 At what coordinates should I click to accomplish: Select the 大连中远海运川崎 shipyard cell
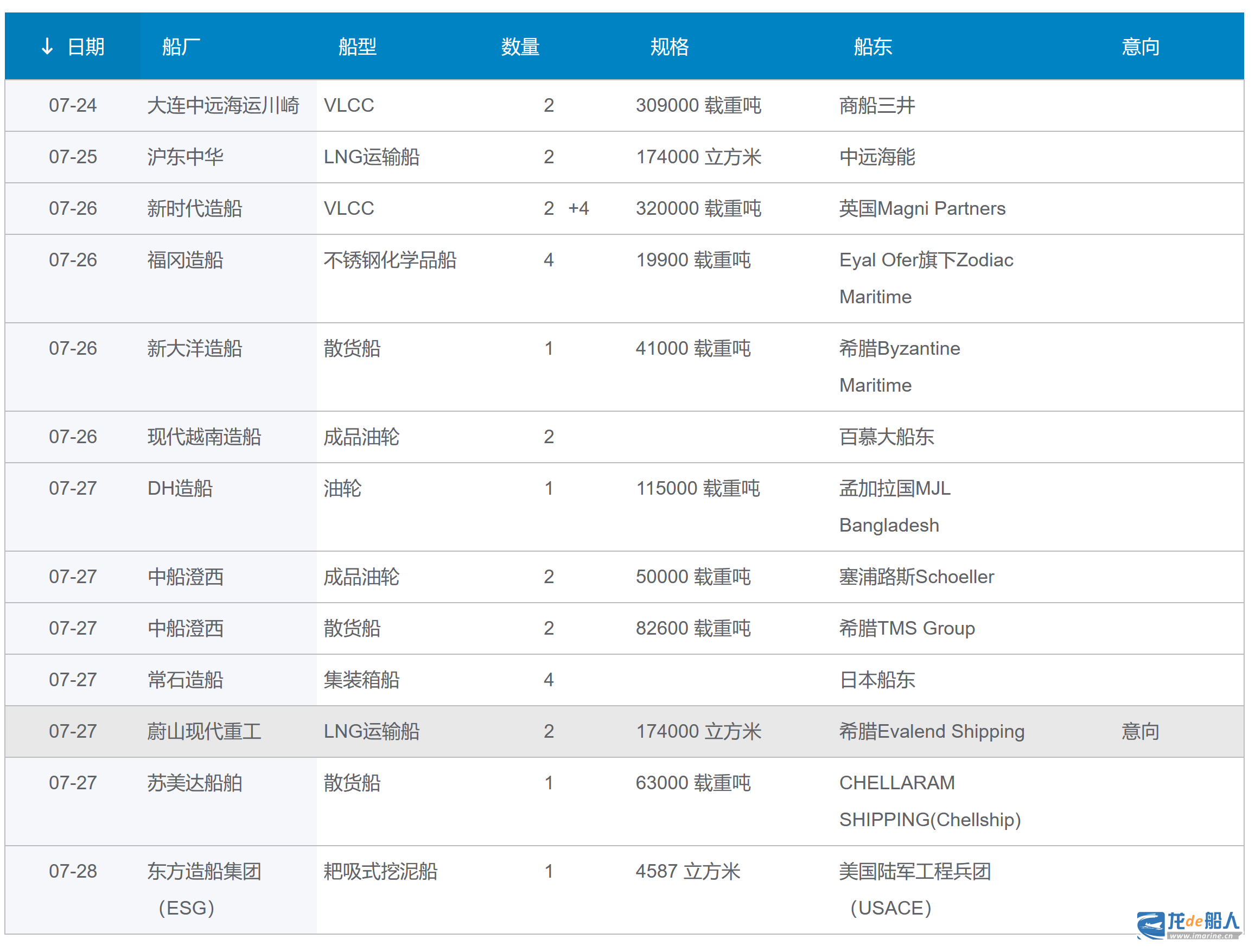[223, 106]
